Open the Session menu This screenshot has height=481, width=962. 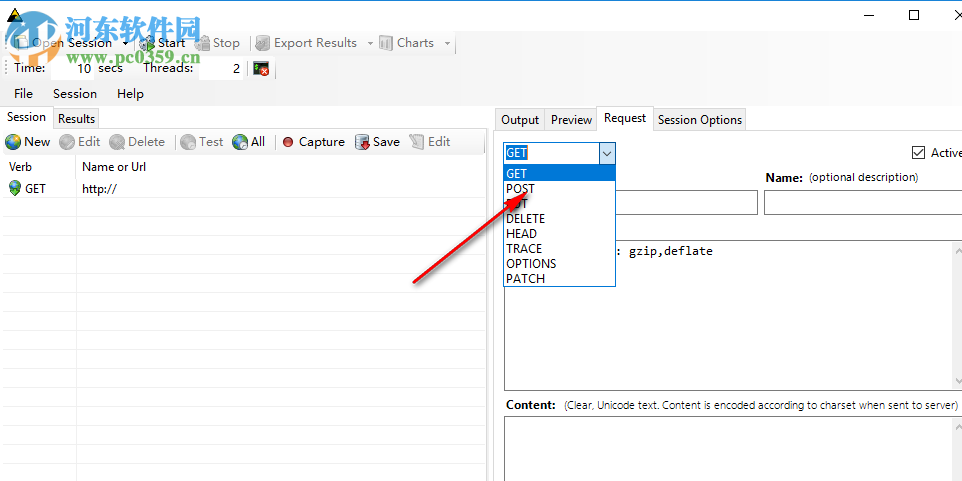point(75,94)
